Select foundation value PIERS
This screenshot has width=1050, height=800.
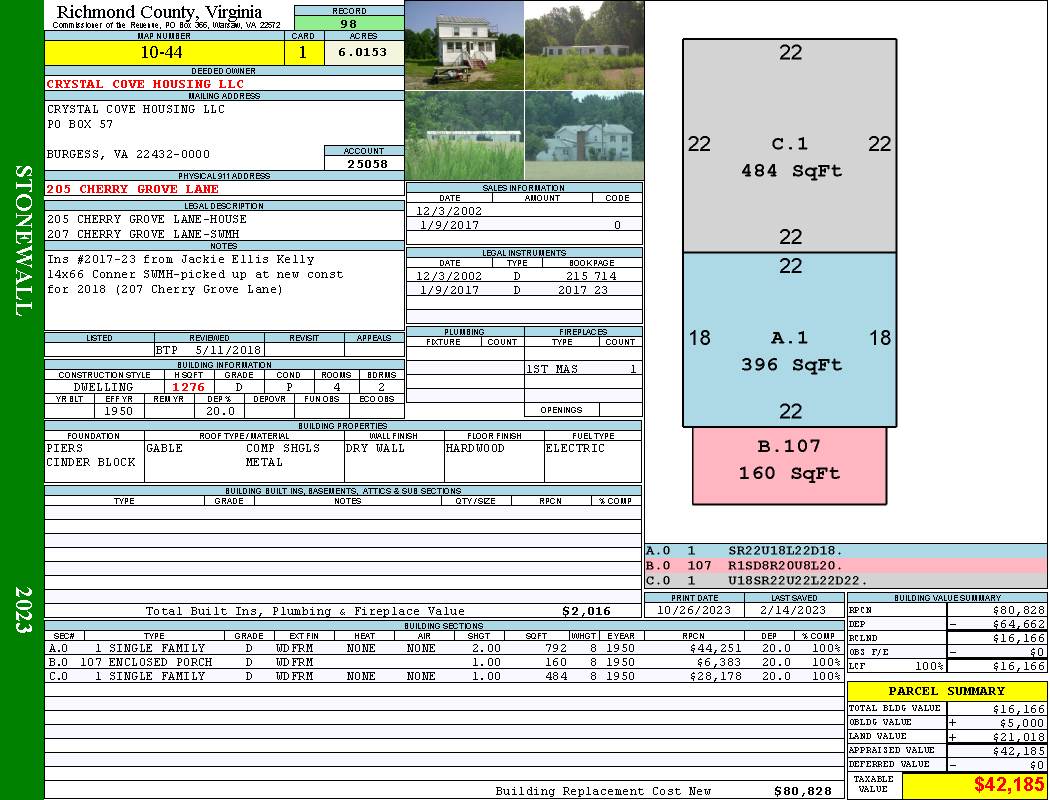tap(65, 448)
